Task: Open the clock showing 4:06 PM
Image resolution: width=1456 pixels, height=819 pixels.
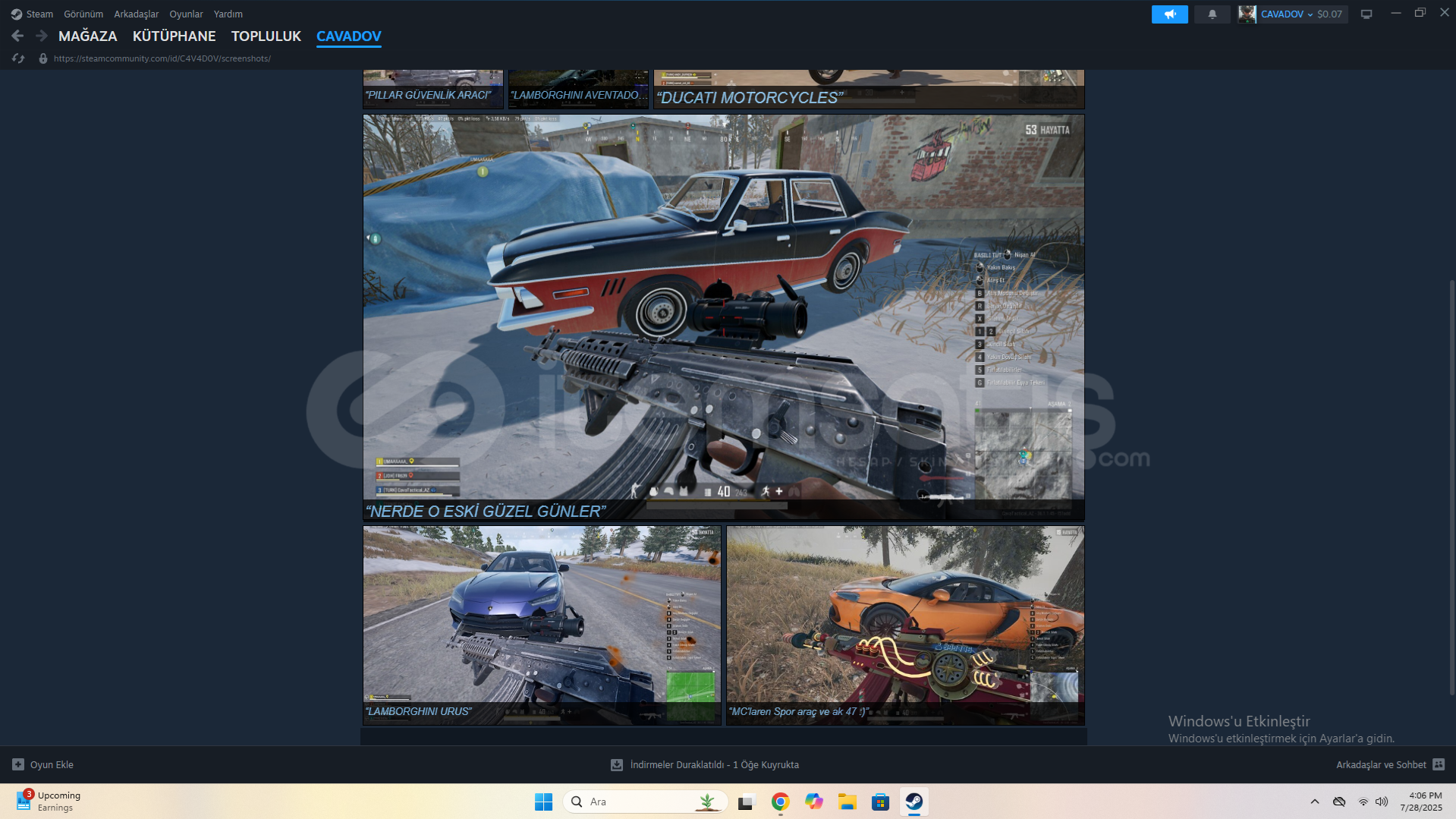Action: pos(1422,802)
